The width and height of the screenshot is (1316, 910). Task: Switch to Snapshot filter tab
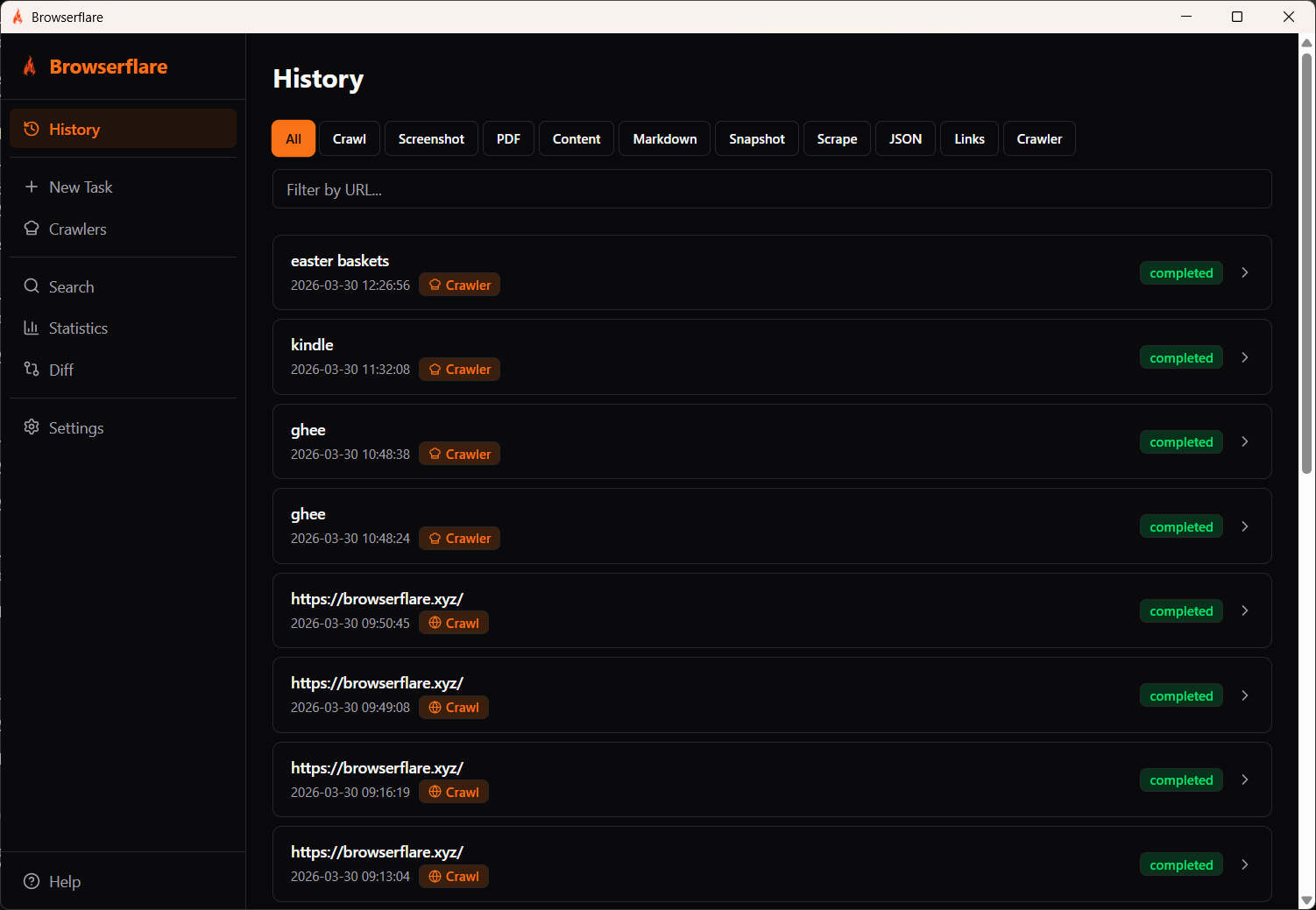coord(757,138)
